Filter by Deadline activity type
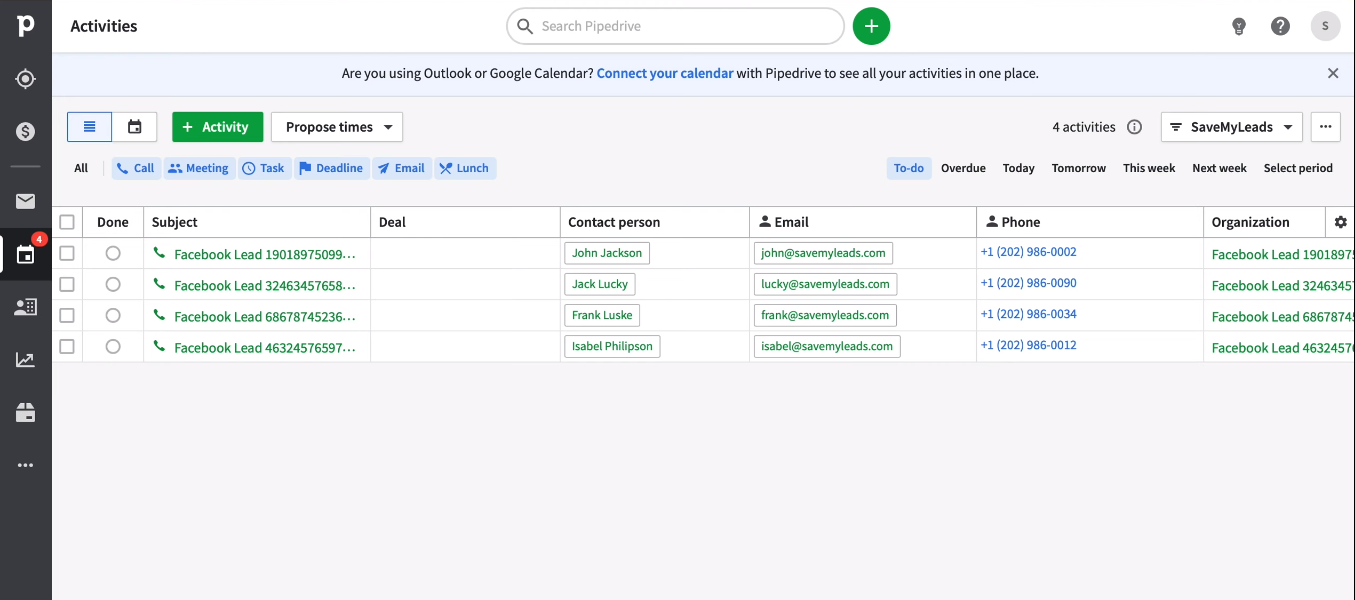Image resolution: width=1355 pixels, height=600 pixels. click(x=331, y=168)
